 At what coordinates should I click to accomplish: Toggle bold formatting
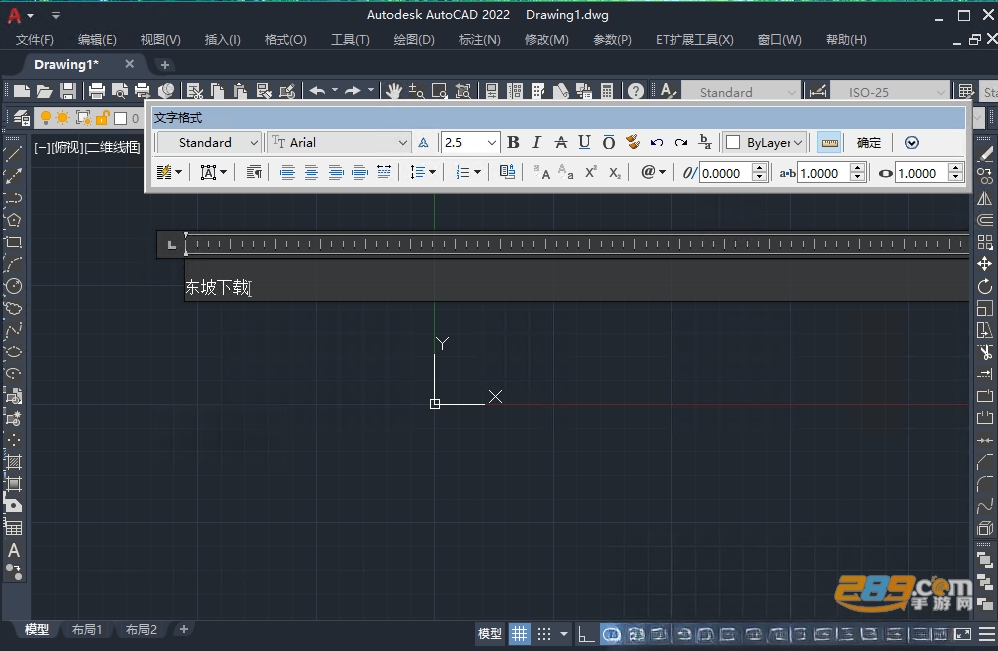pyautogui.click(x=513, y=143)
